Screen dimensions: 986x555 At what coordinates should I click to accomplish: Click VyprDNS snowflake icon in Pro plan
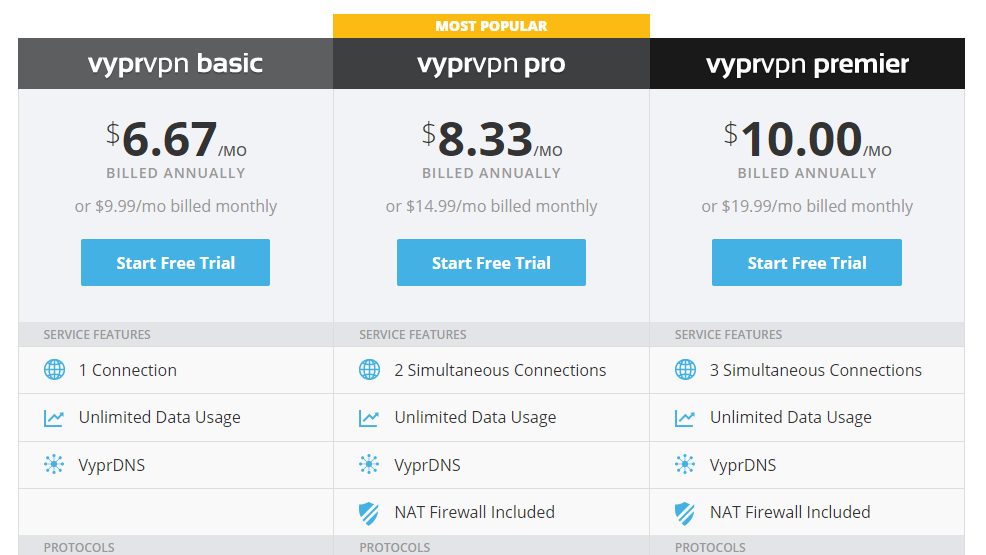click(369, 464)
